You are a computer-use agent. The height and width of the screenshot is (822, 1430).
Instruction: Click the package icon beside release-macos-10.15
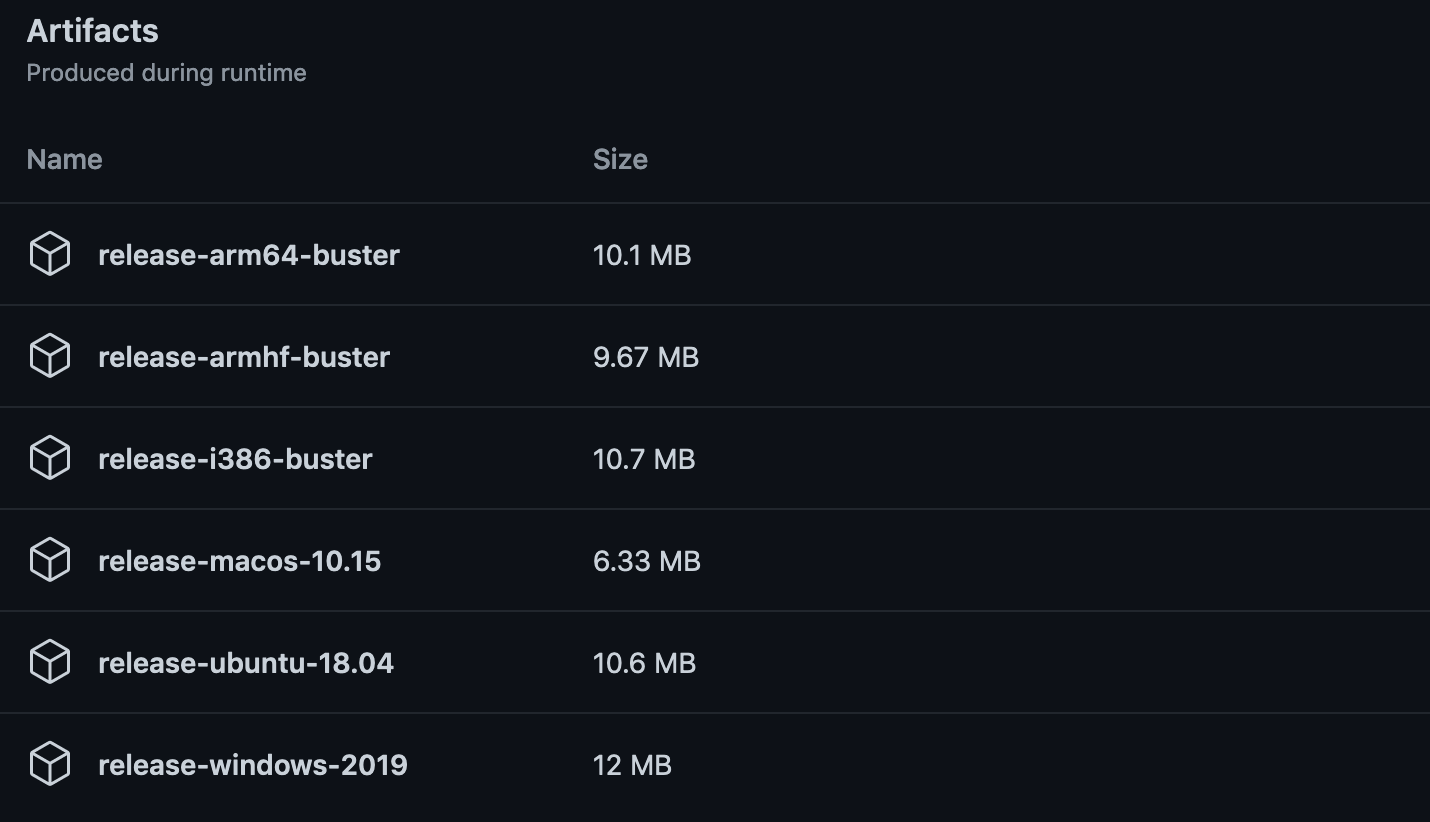[49, 561]
